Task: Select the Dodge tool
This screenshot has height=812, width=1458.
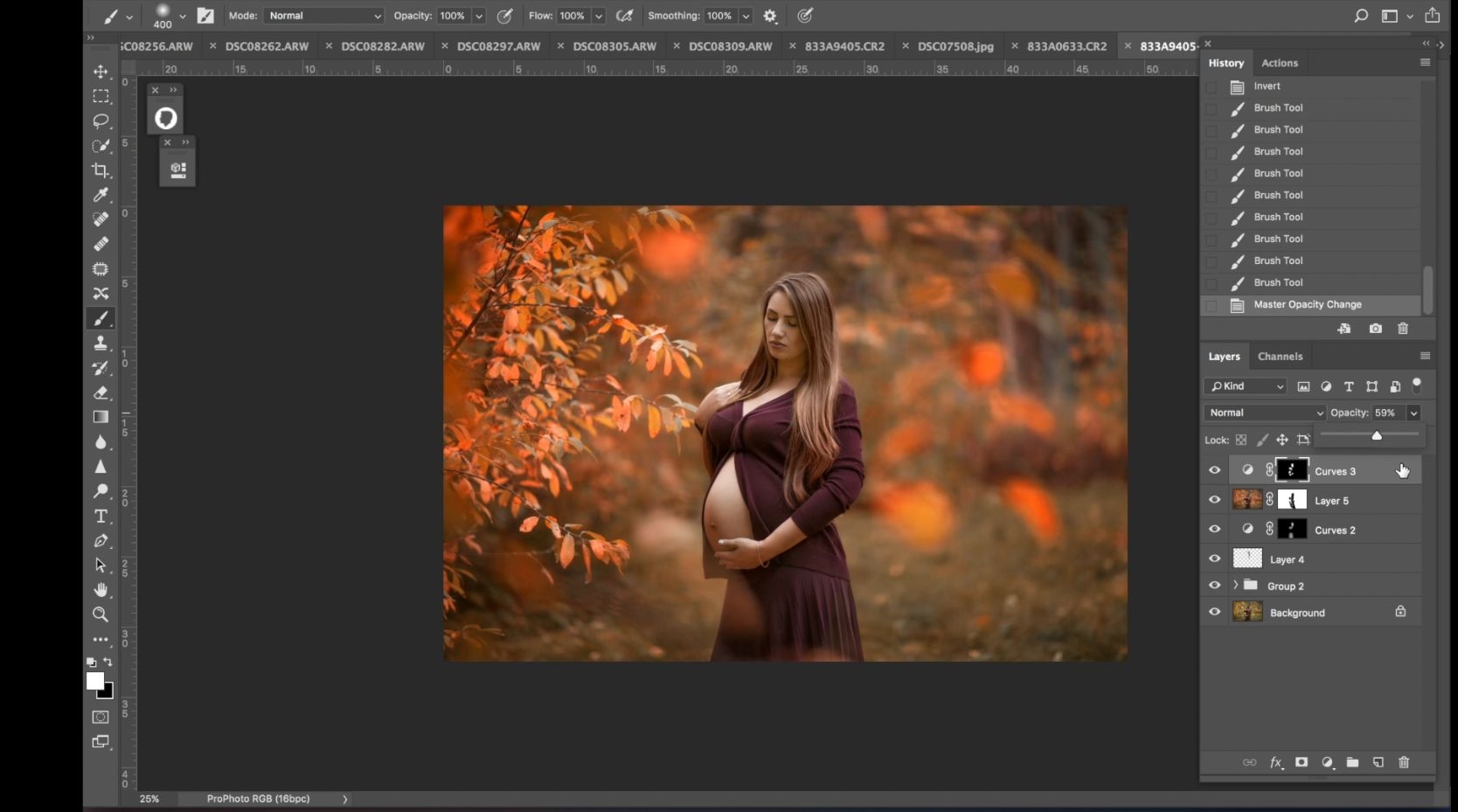Action: tap(101, 491)
